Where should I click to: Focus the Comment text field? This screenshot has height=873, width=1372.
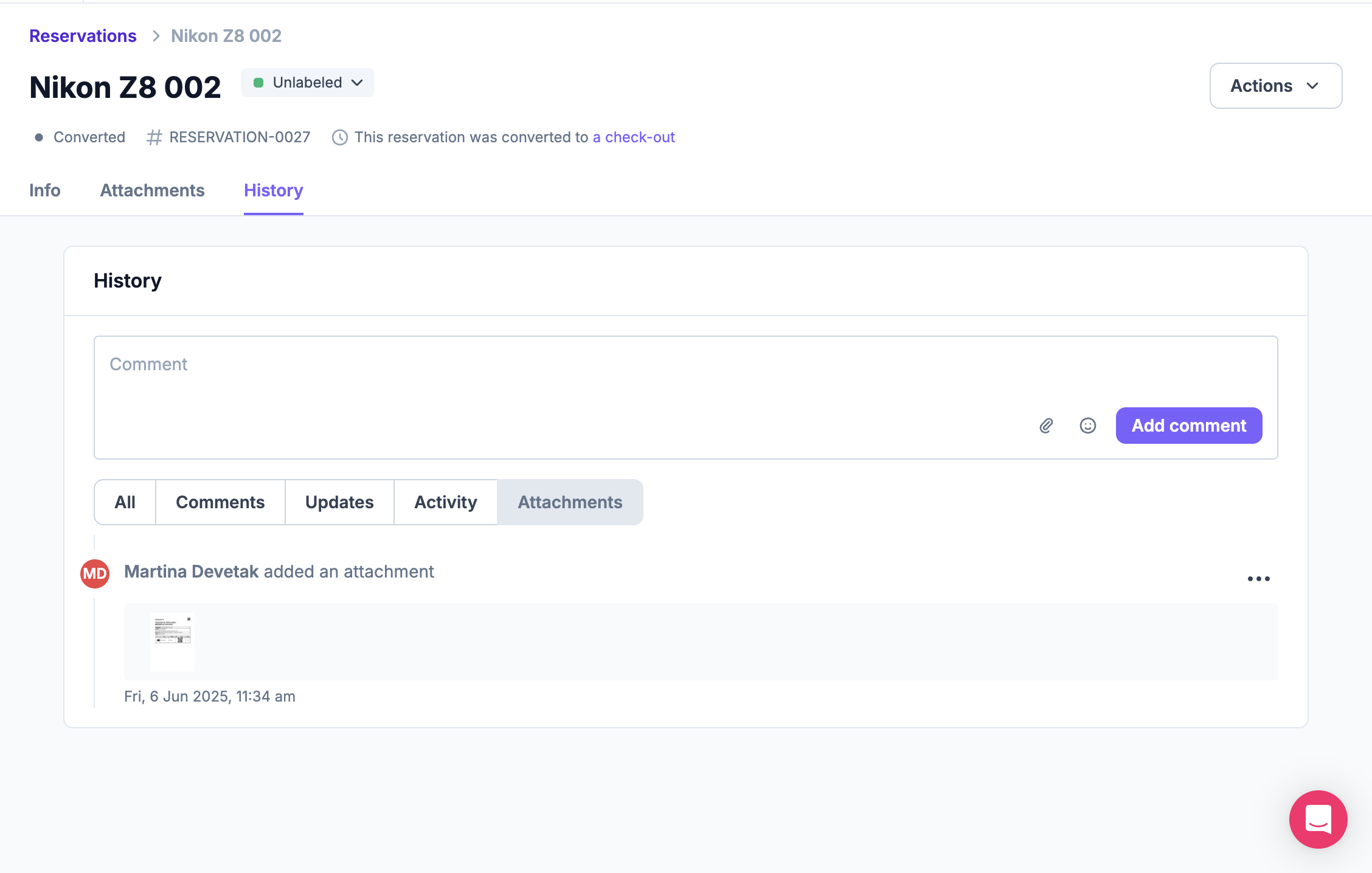coord(686,398)
